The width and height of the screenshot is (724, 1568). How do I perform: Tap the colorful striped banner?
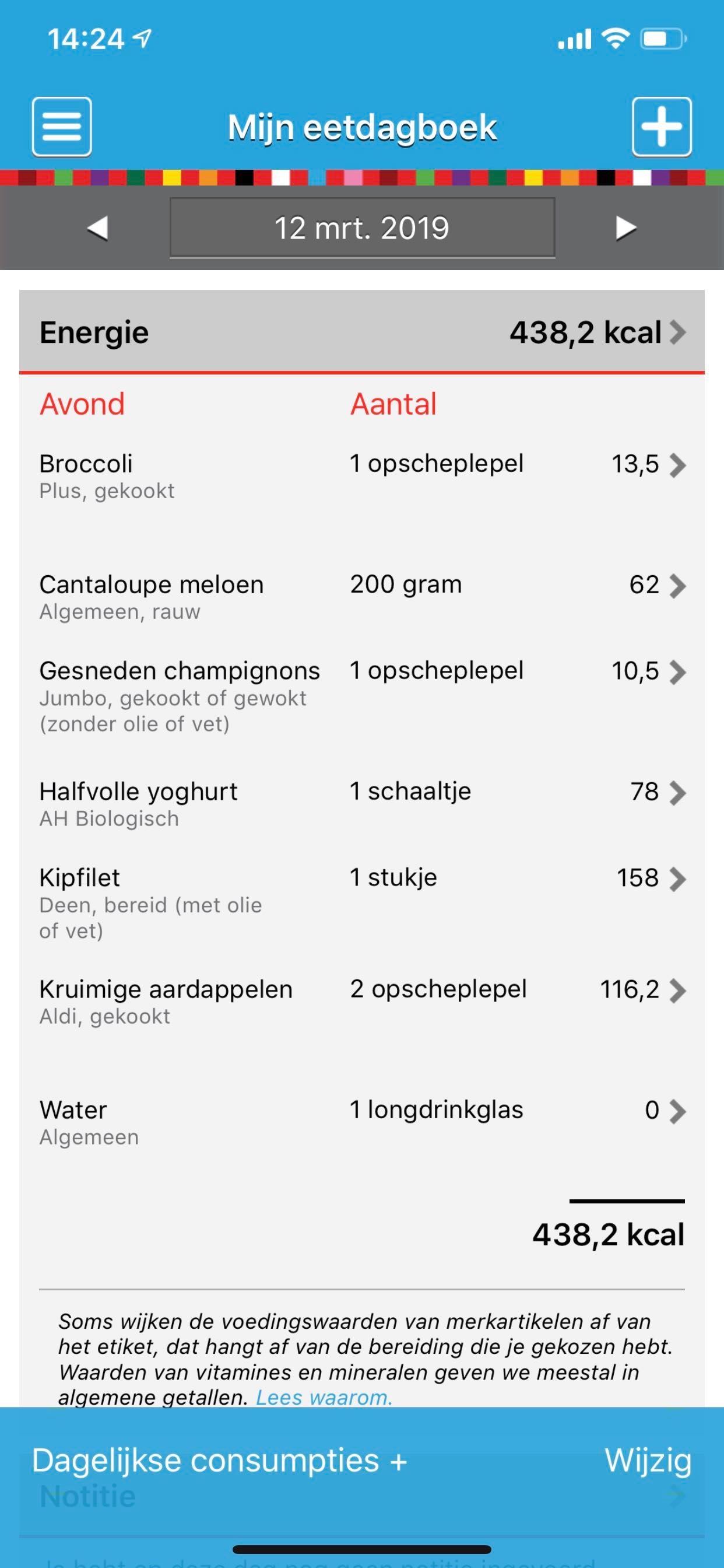point(362,178)
